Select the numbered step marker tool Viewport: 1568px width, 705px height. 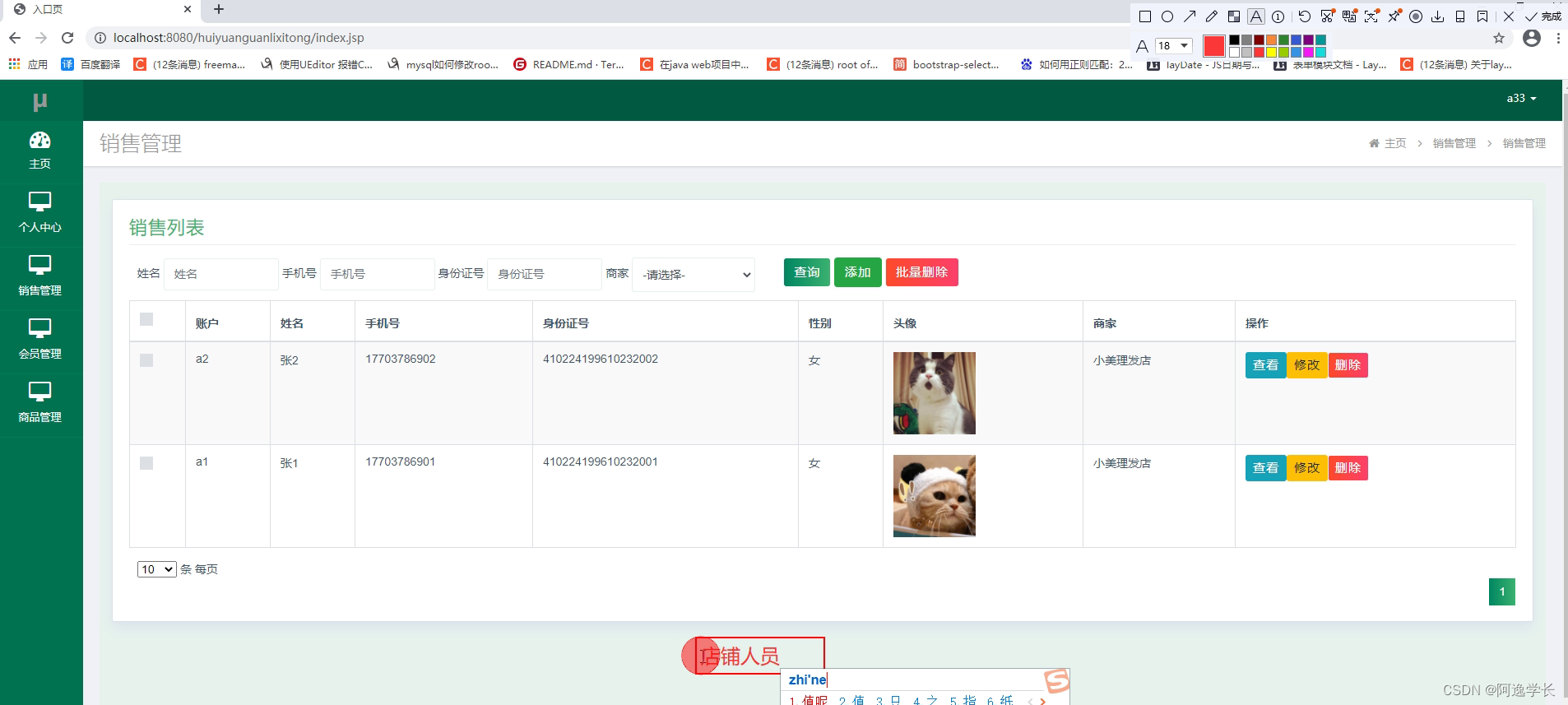point(1278,16)
